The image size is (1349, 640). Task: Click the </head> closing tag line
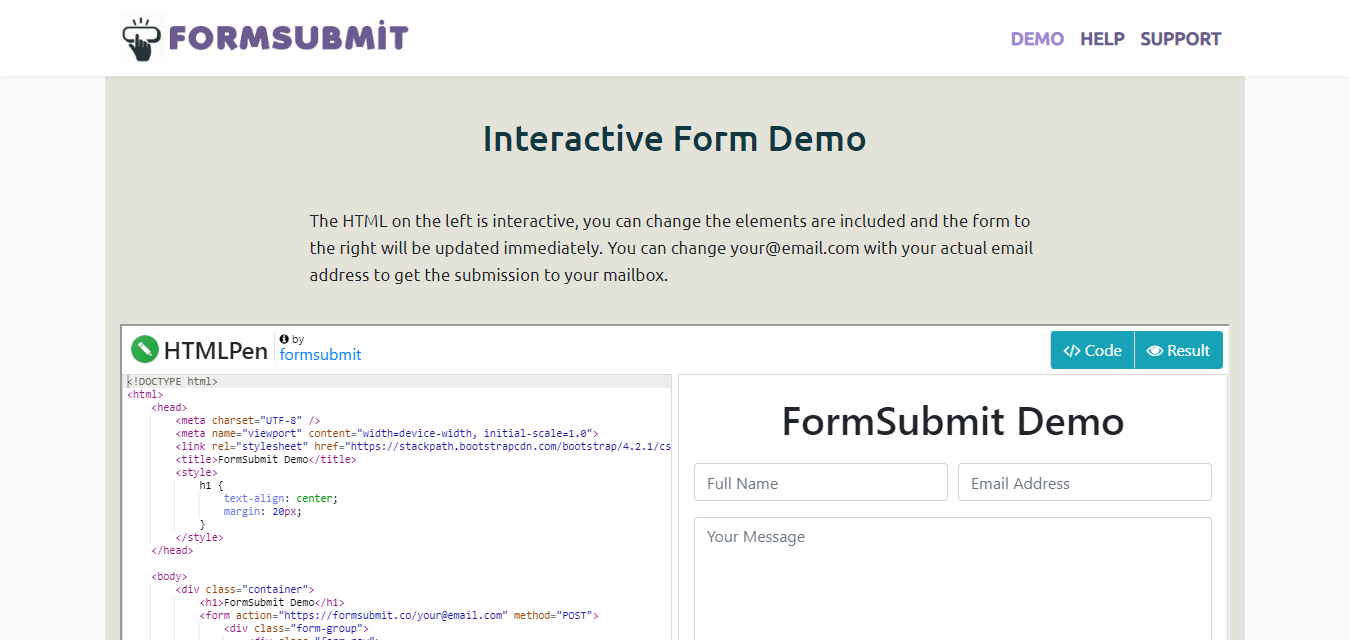(x=172, y=550)
